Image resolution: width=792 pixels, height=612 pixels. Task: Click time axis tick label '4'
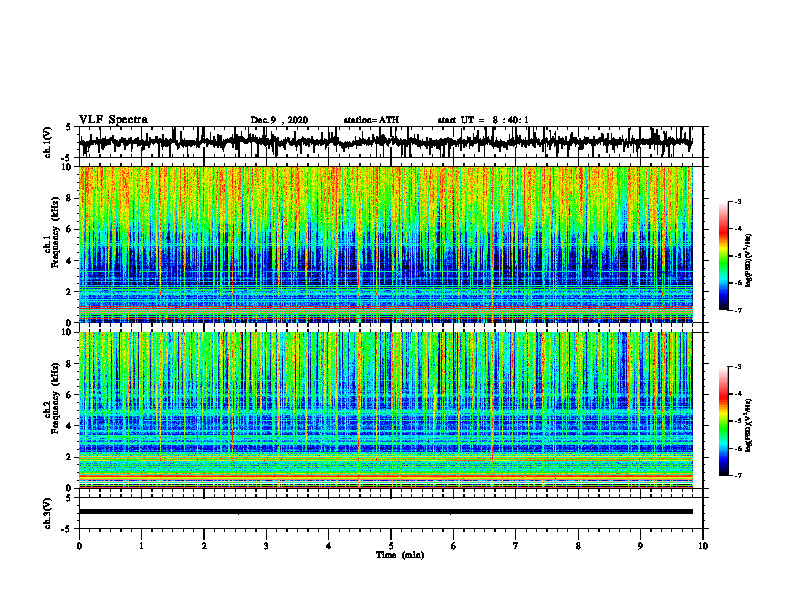tap(329, 546)
